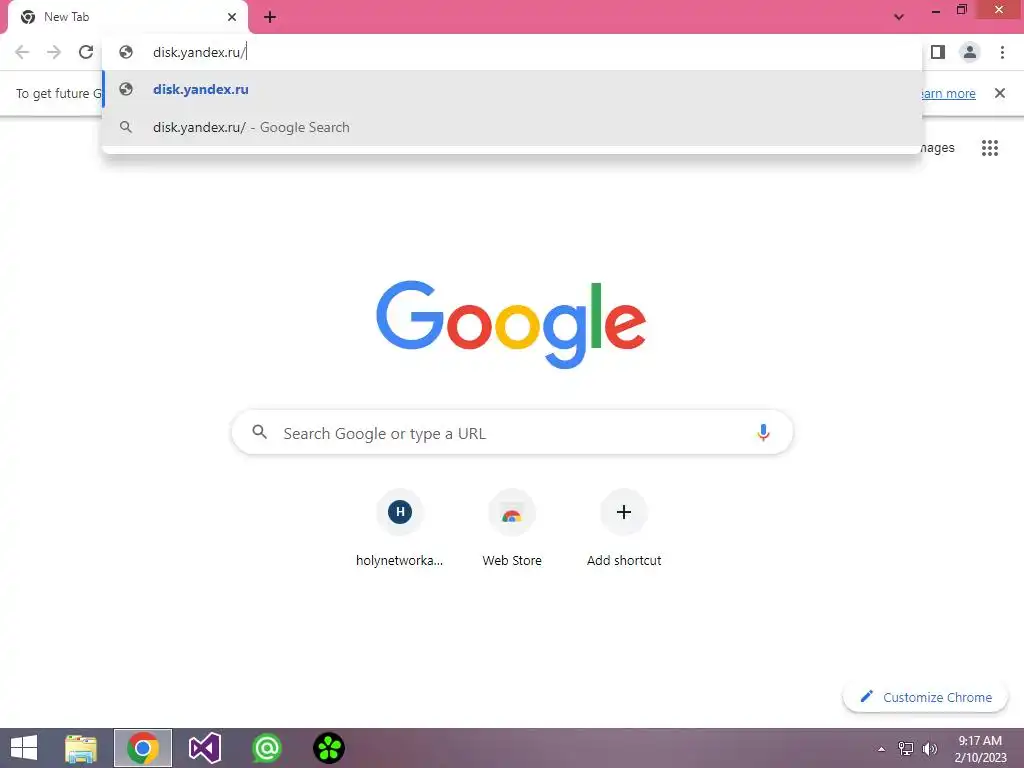Close the New Tab tab

point(232,17)
